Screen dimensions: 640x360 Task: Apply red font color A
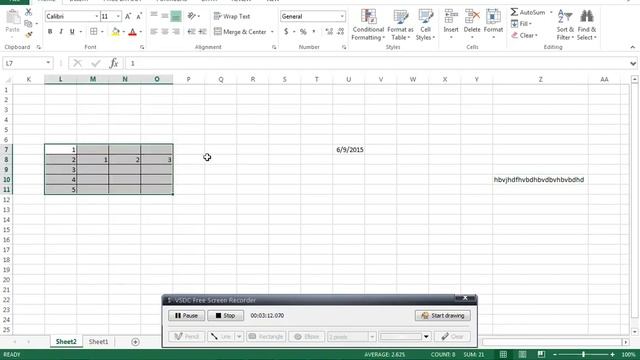(133, 31)
